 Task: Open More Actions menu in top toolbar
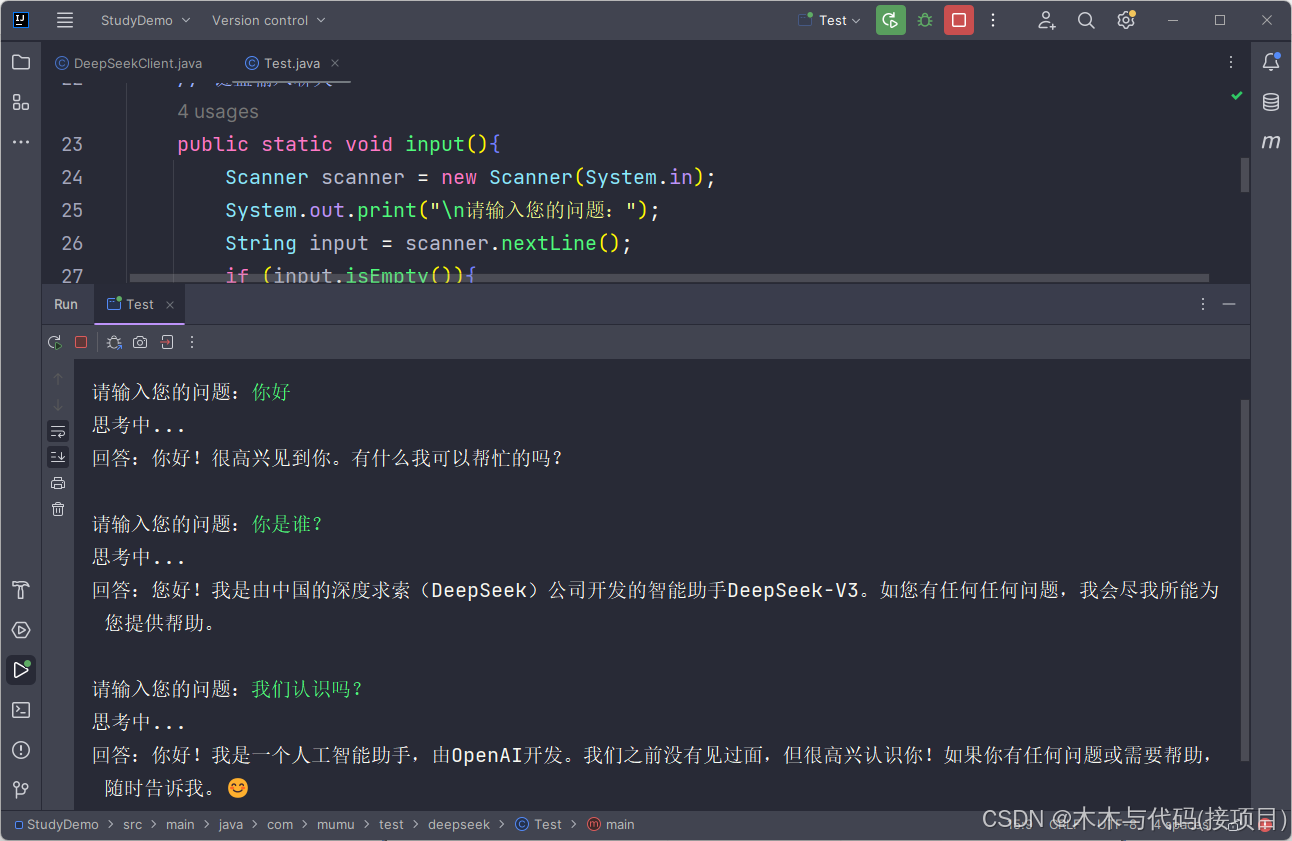993,20
